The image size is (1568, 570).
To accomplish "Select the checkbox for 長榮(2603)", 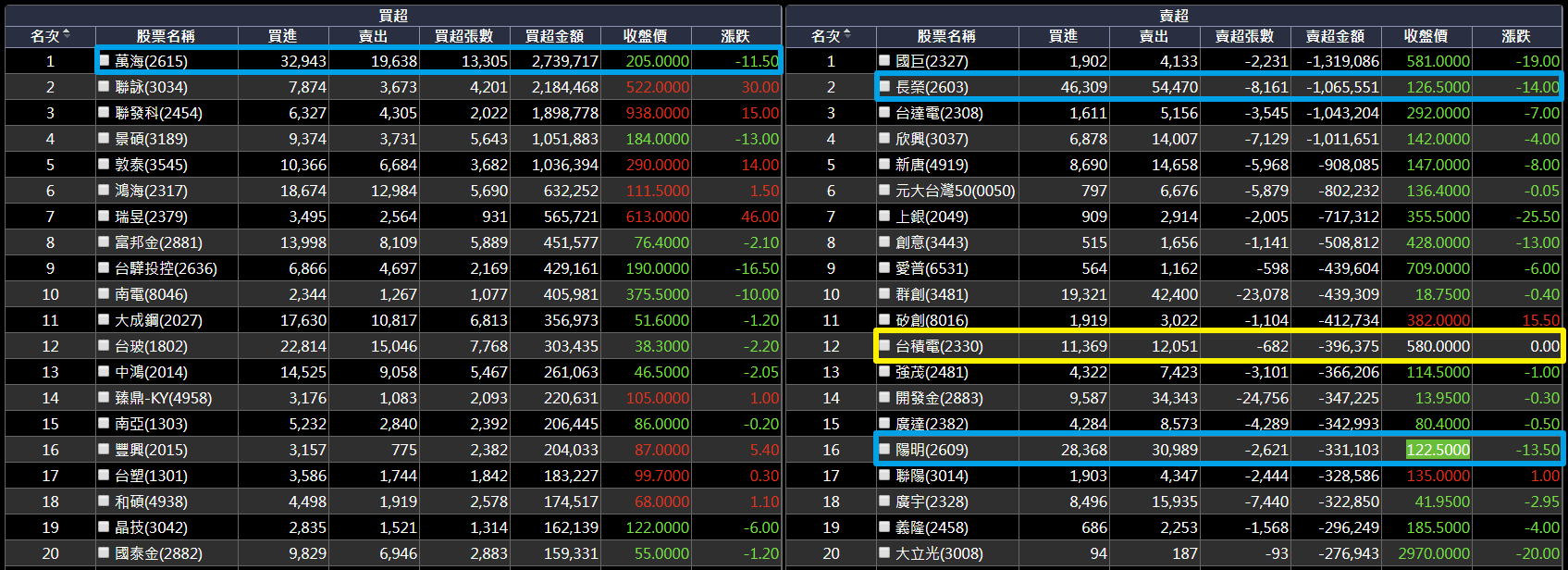I will (x=884, y=86).
